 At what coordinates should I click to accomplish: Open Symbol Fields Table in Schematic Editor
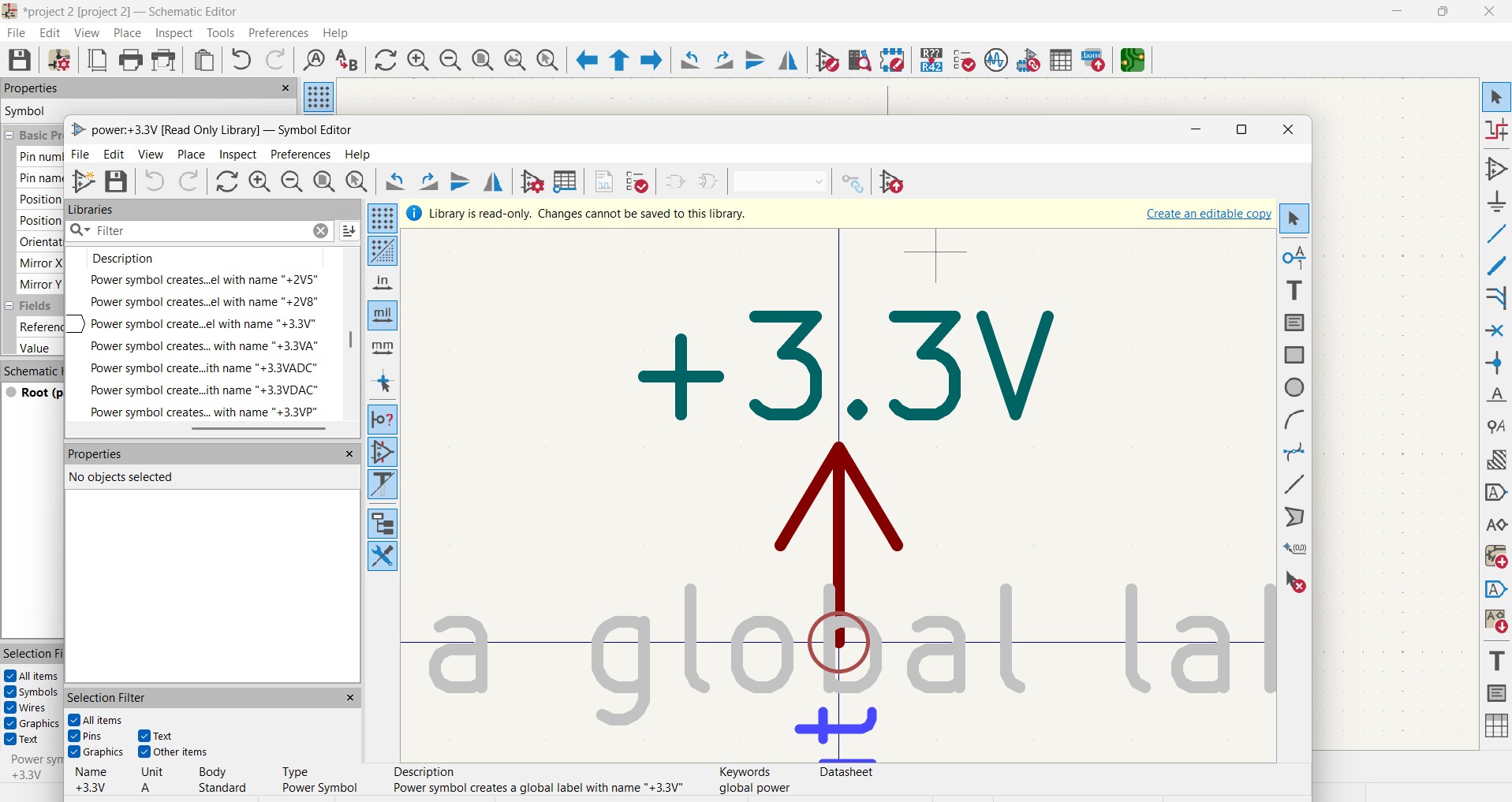[1061, 60]
